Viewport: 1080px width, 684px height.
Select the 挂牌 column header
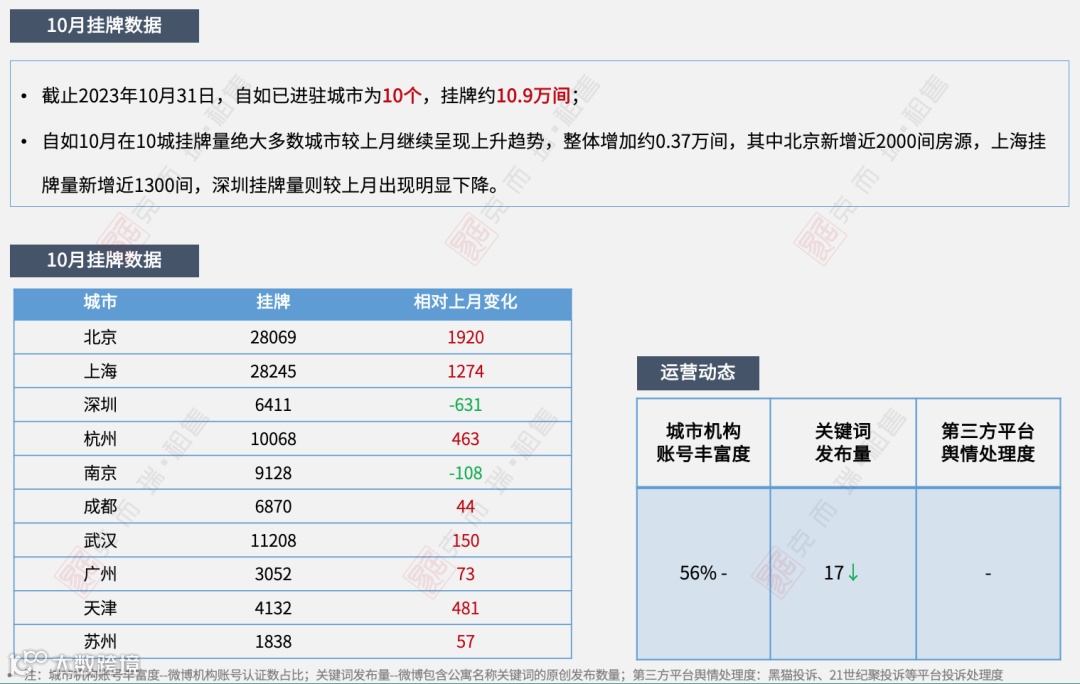click(x=273, y=302)
